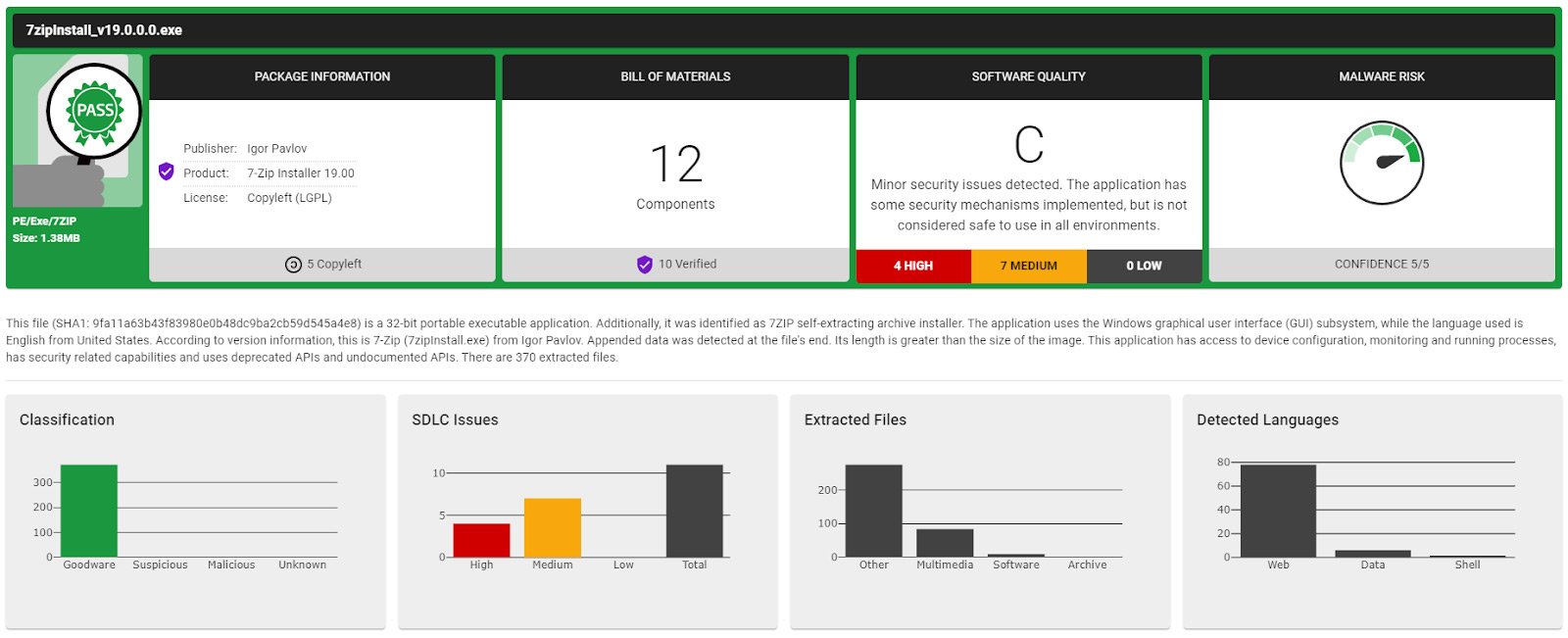1568x638 pixels.
Task: Click the Size: 1.38MB label
Action: coord(46,238)
